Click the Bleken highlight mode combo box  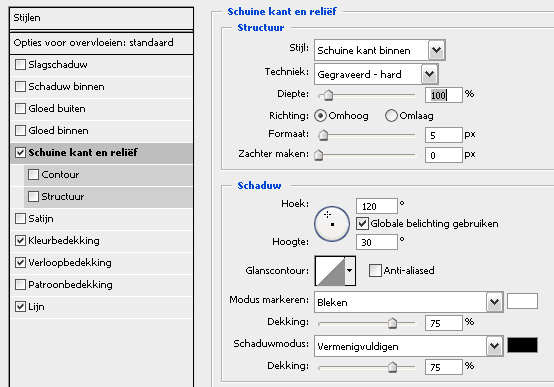[408, 302]
